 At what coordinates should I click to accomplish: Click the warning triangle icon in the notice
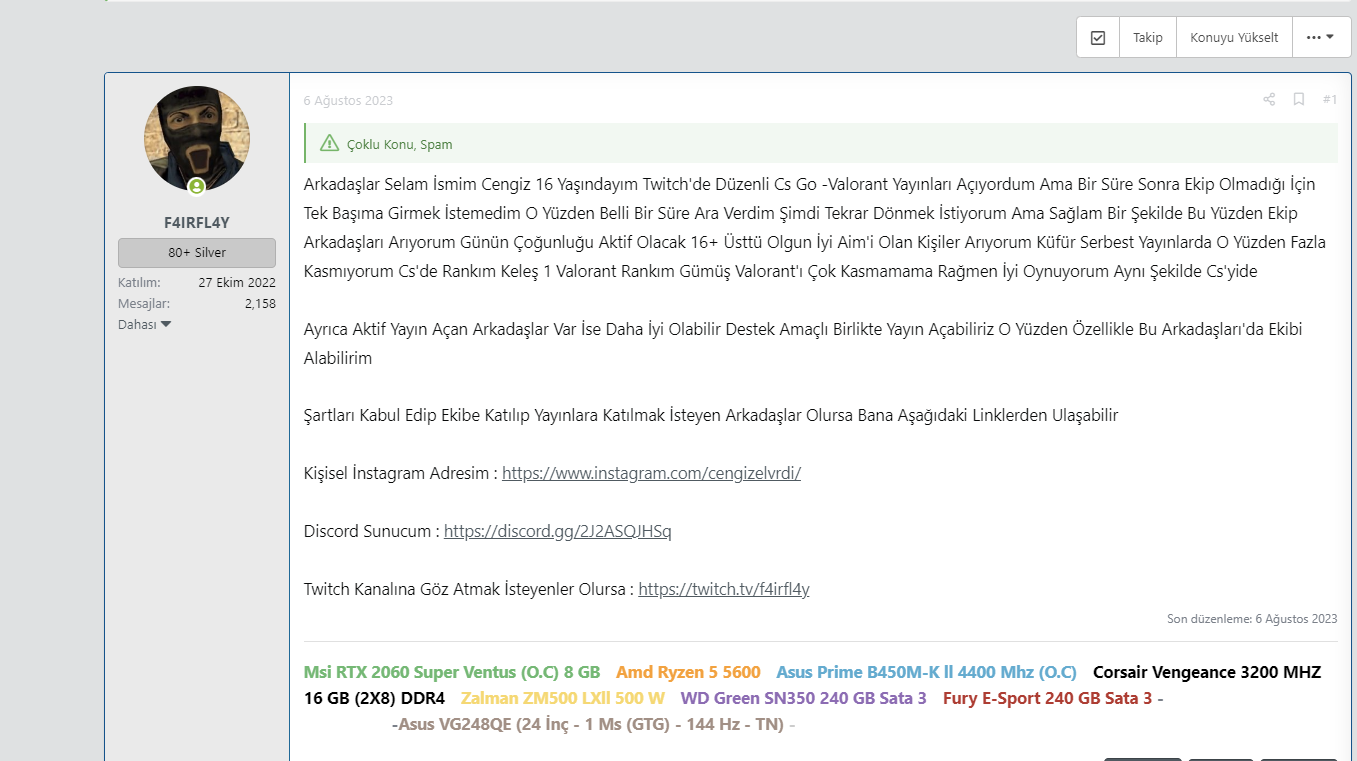point(329,143)
